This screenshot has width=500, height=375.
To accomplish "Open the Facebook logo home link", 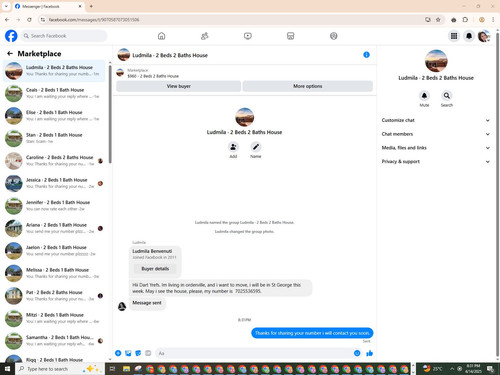I will 11,36.
